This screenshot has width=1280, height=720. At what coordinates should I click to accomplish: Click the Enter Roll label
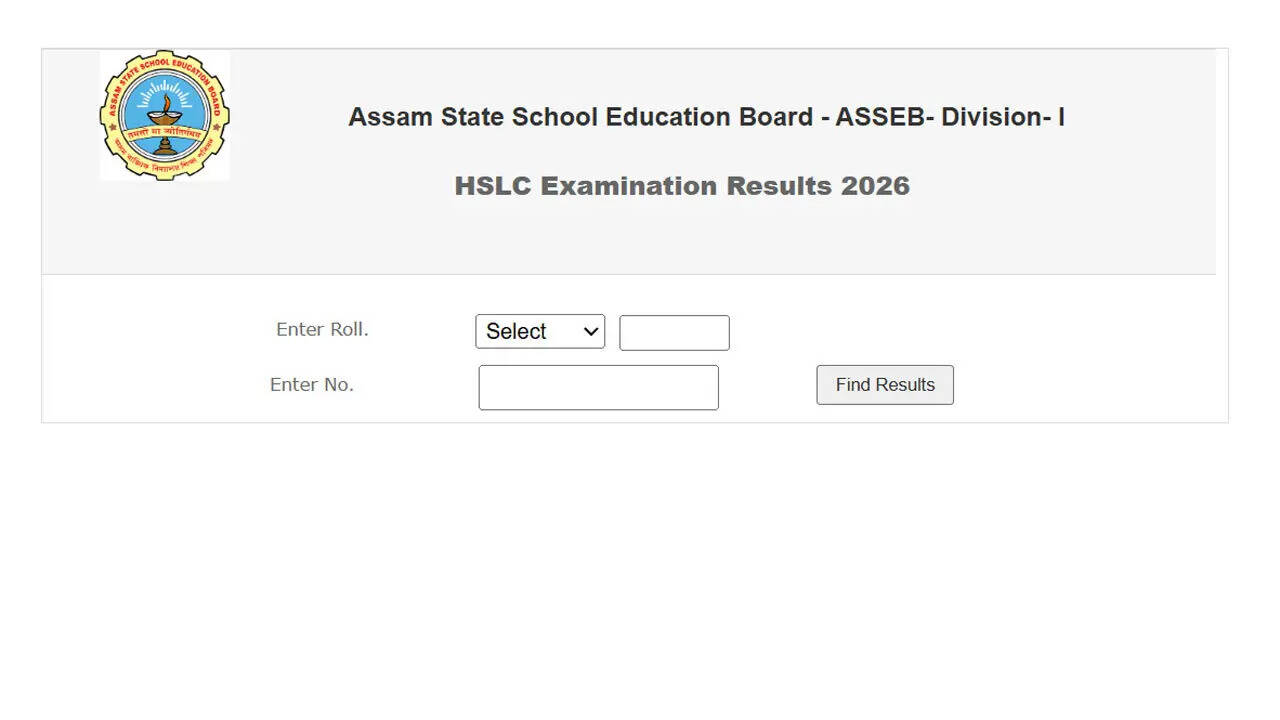point(322,329)
